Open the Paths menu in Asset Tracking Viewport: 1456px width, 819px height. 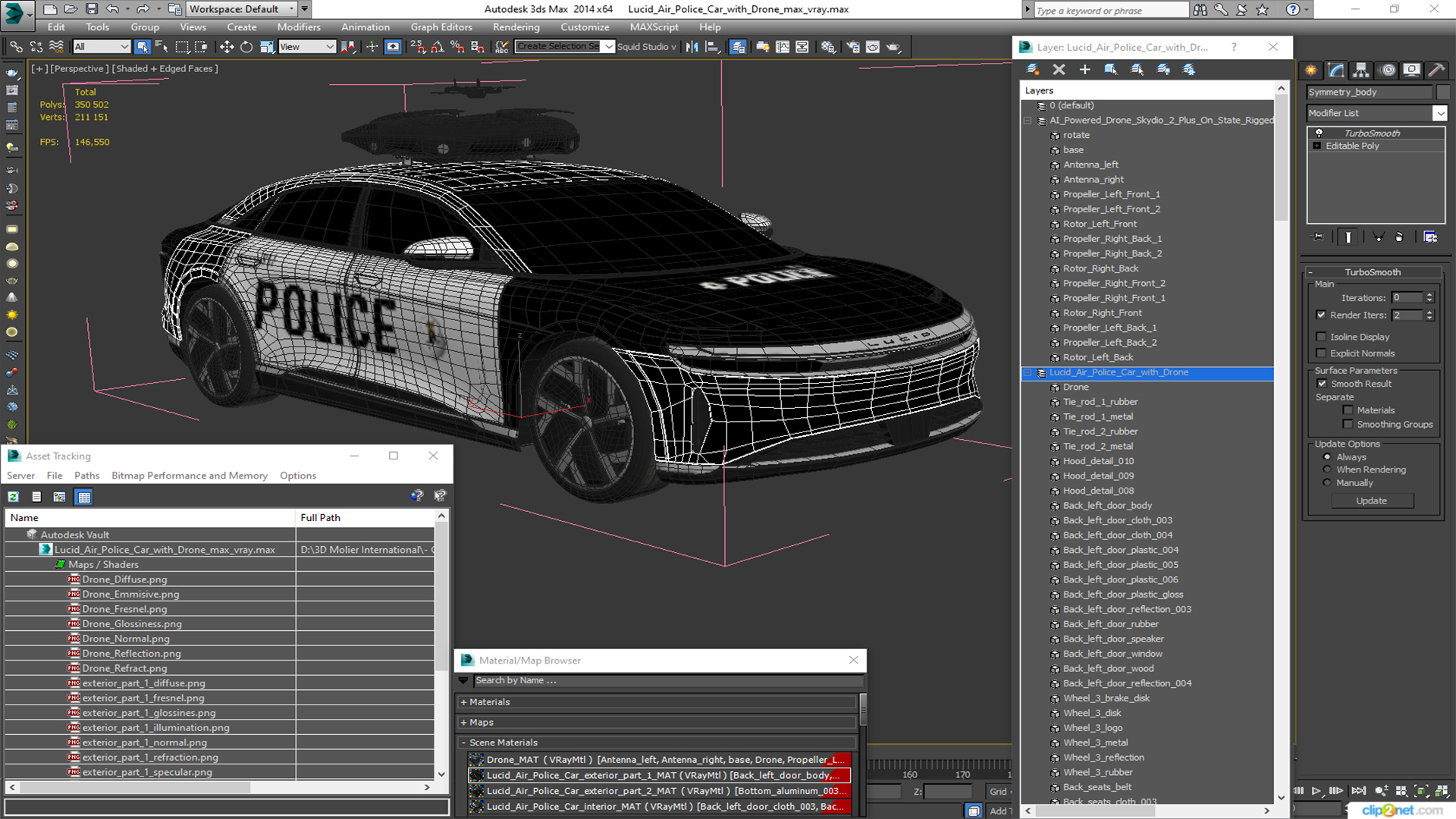click(x=87, y=476)
